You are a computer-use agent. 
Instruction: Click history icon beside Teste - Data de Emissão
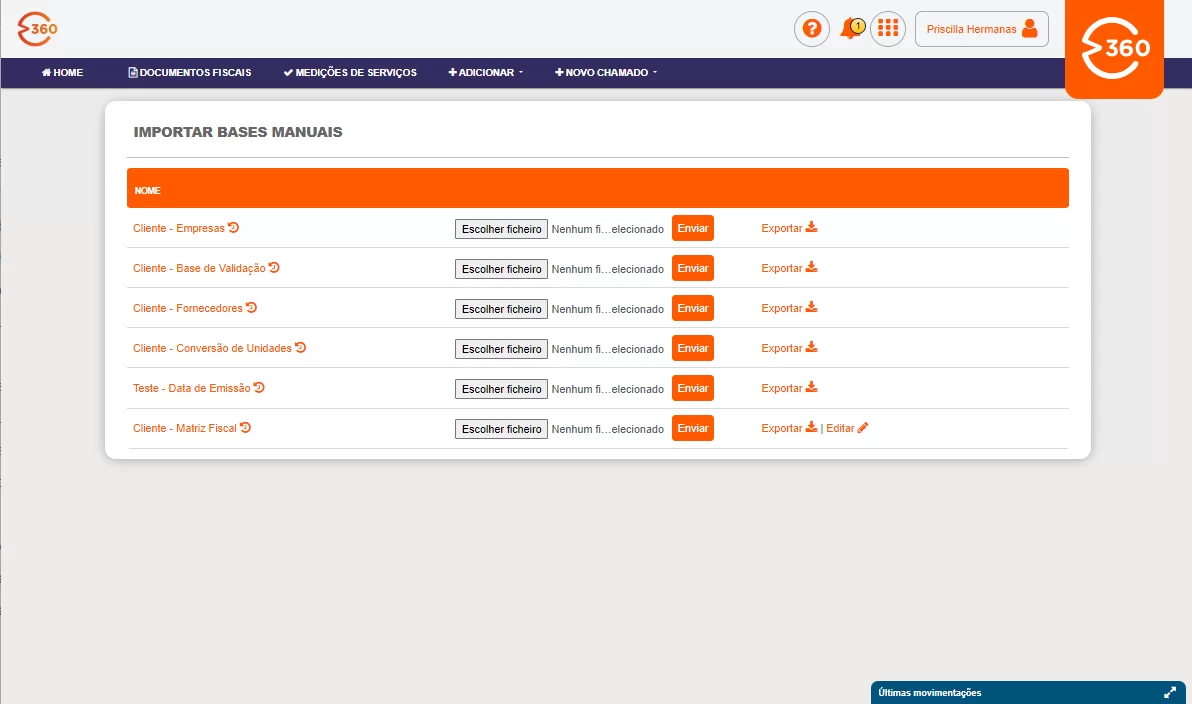coord(259,388)
